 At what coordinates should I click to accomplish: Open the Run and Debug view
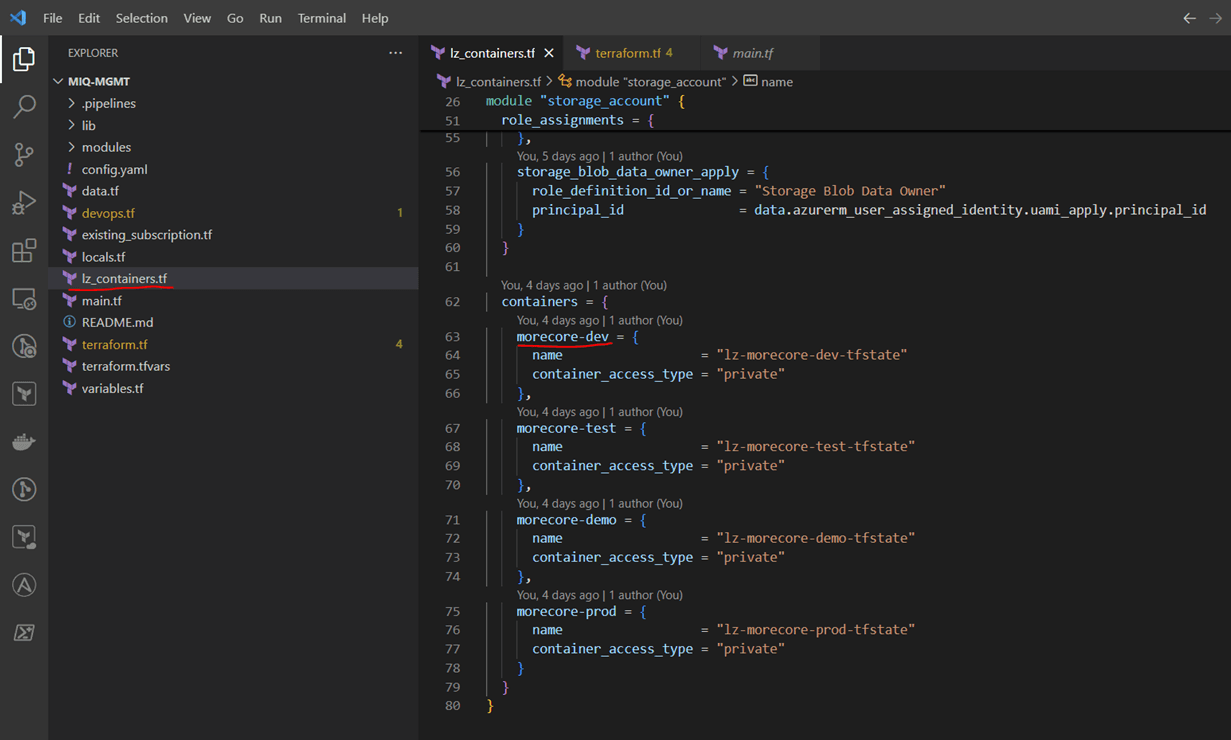coord(24,203)
